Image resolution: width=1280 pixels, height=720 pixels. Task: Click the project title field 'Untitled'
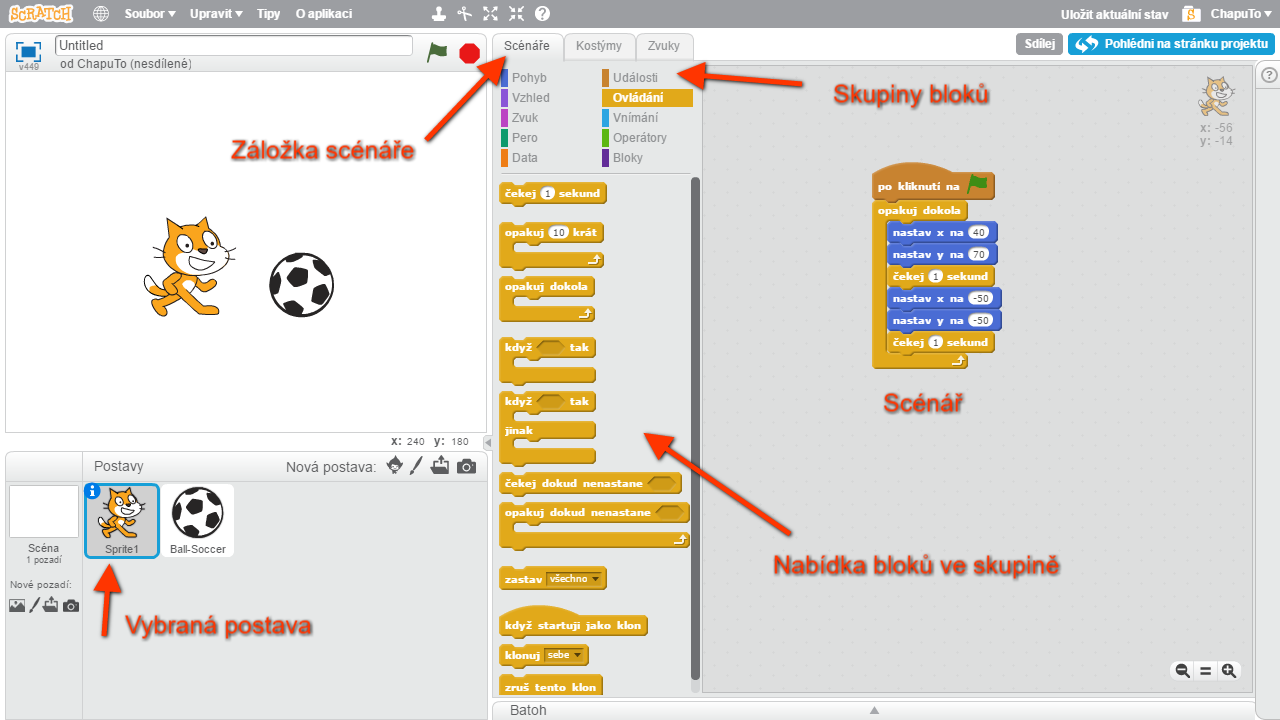coord(234,45)
